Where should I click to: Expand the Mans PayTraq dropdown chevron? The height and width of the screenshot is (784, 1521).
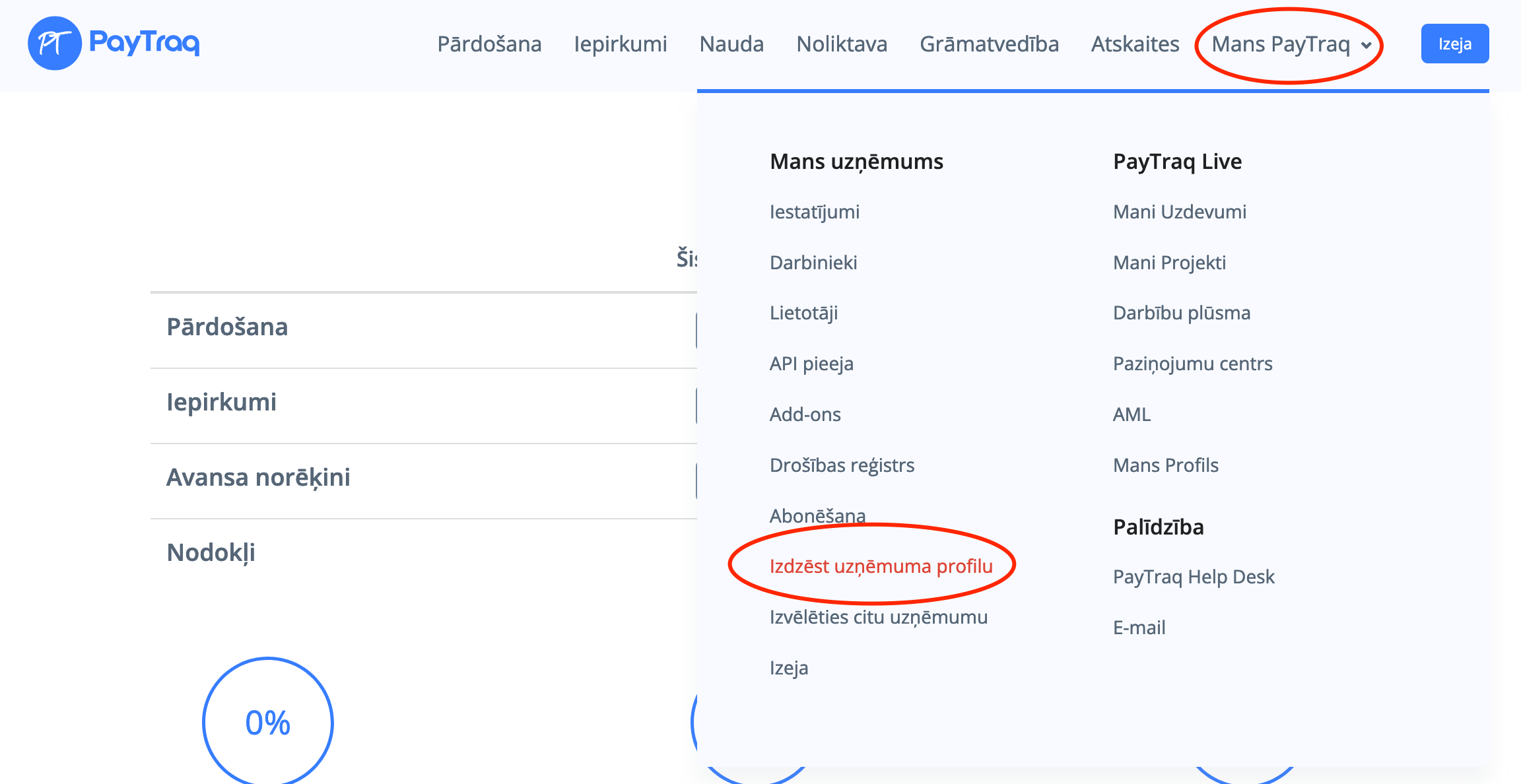pyautogui.click(x=1366, y=46)
